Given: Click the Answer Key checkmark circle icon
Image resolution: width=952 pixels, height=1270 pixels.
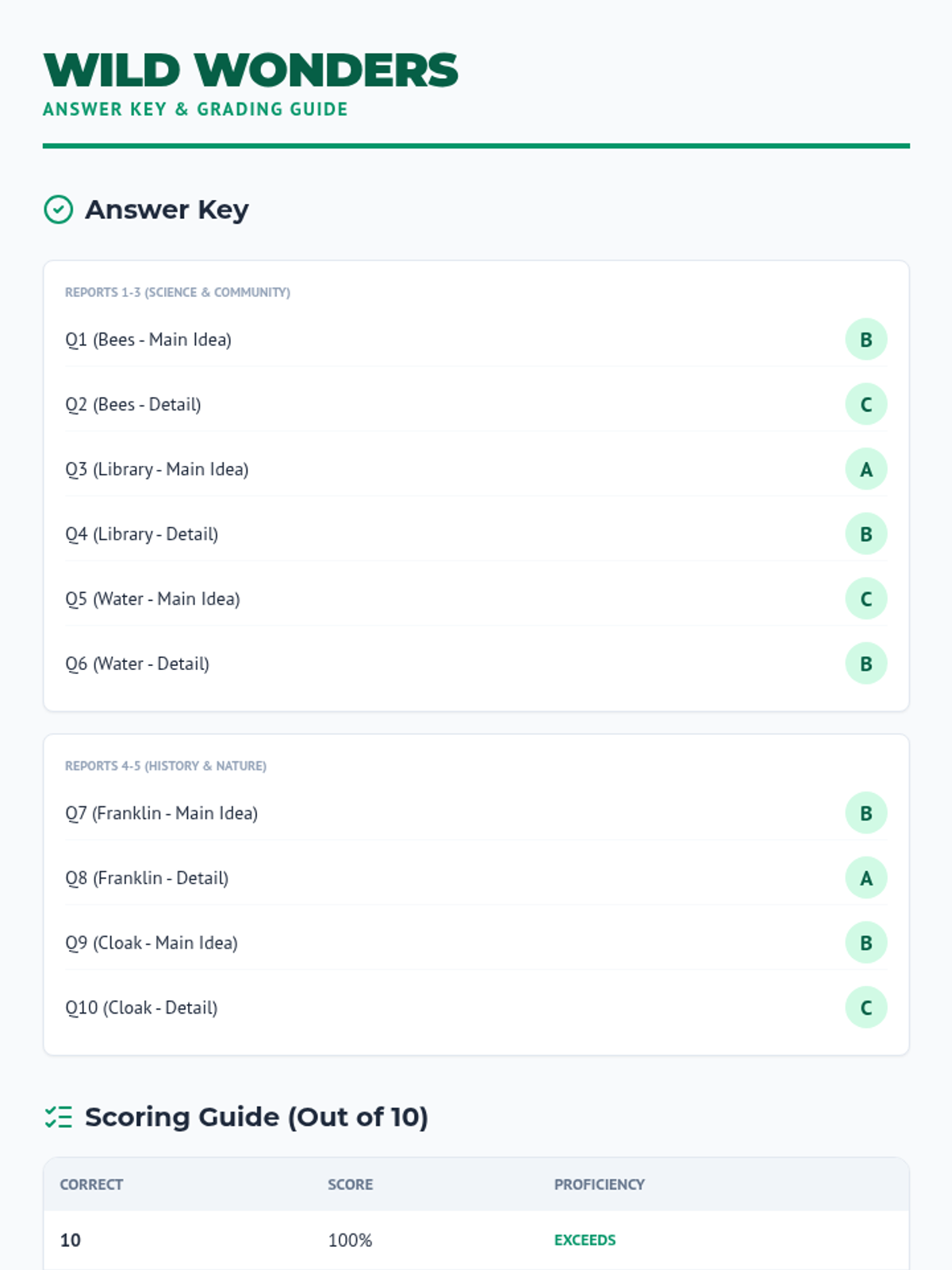Looking at the screenshot, I should [x=58, y=210].
